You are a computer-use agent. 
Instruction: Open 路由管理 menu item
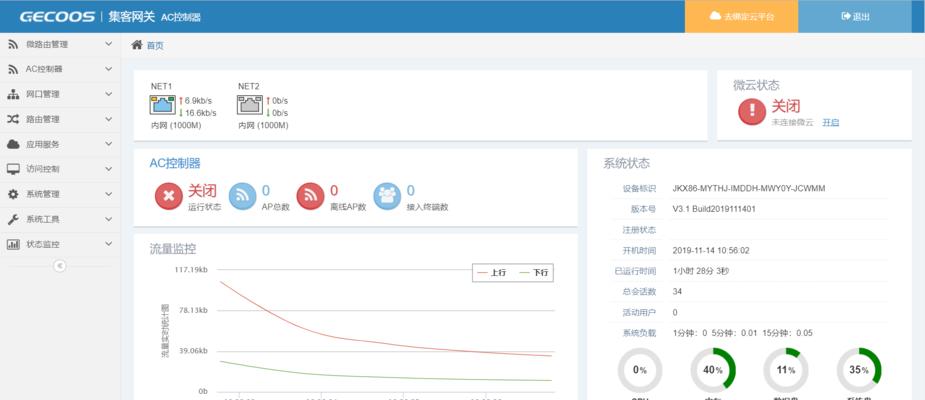[x=60, y=119]
